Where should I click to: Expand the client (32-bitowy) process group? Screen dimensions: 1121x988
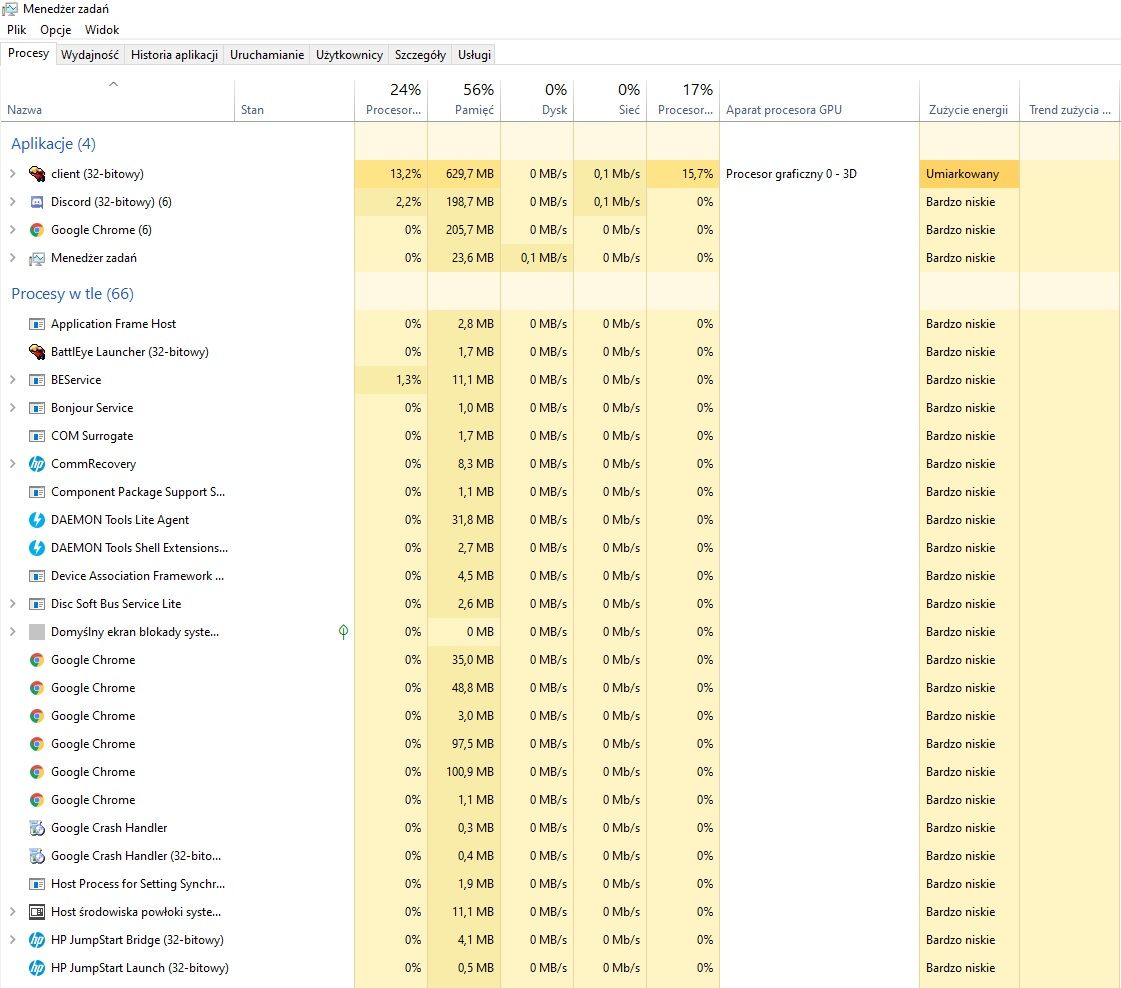(12, 174)
